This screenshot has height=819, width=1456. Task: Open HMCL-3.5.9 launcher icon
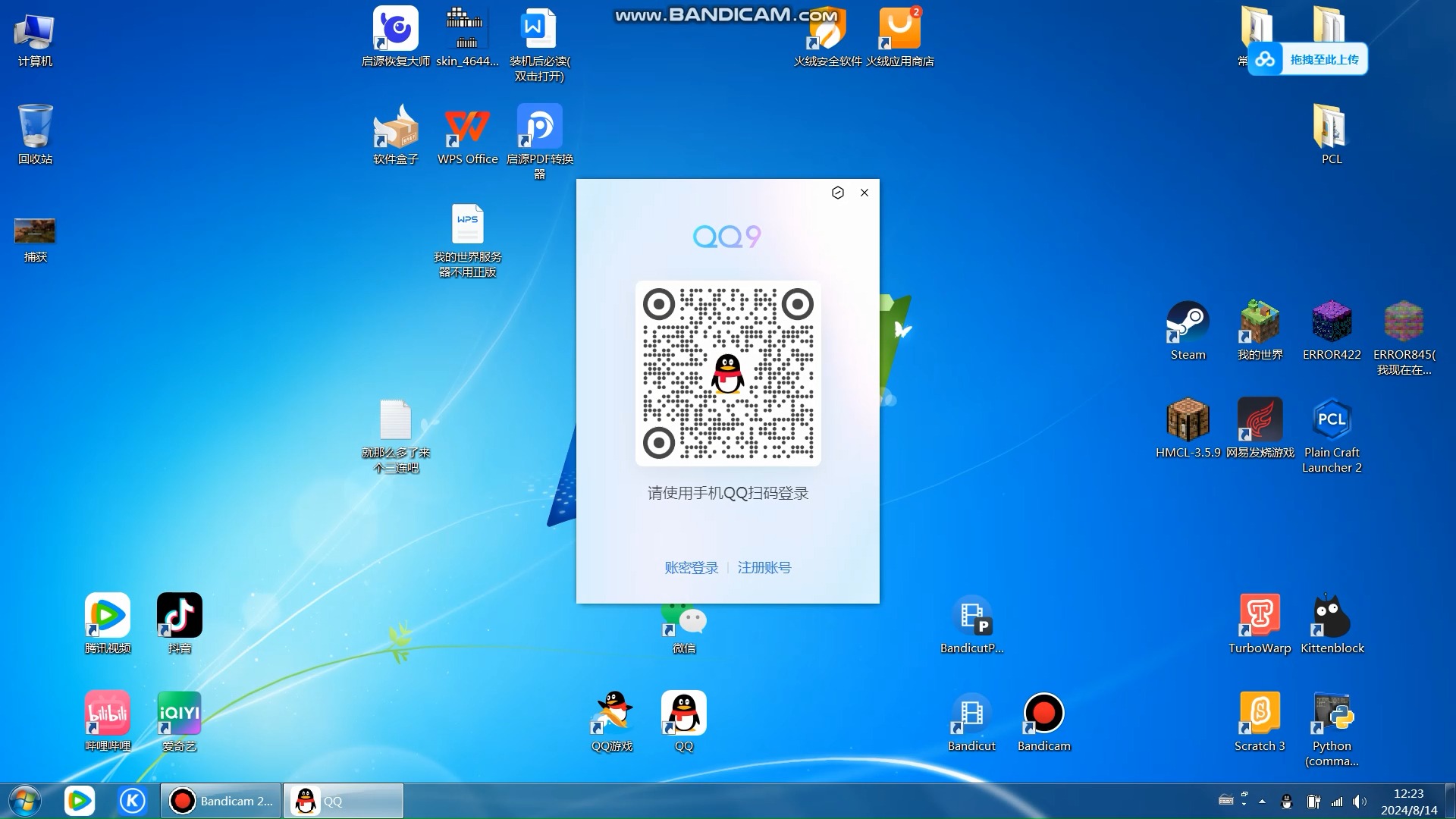pyautogui.click(x=1188, y=428)
